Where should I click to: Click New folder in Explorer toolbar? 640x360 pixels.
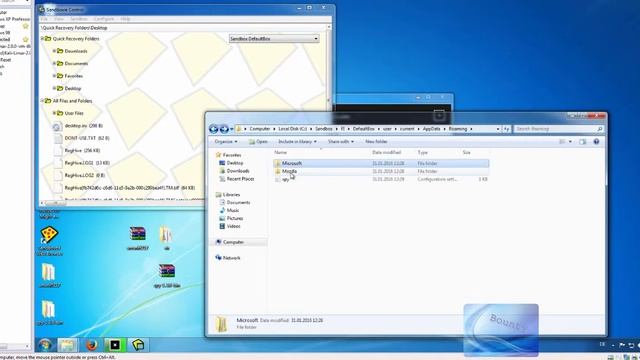376,142
